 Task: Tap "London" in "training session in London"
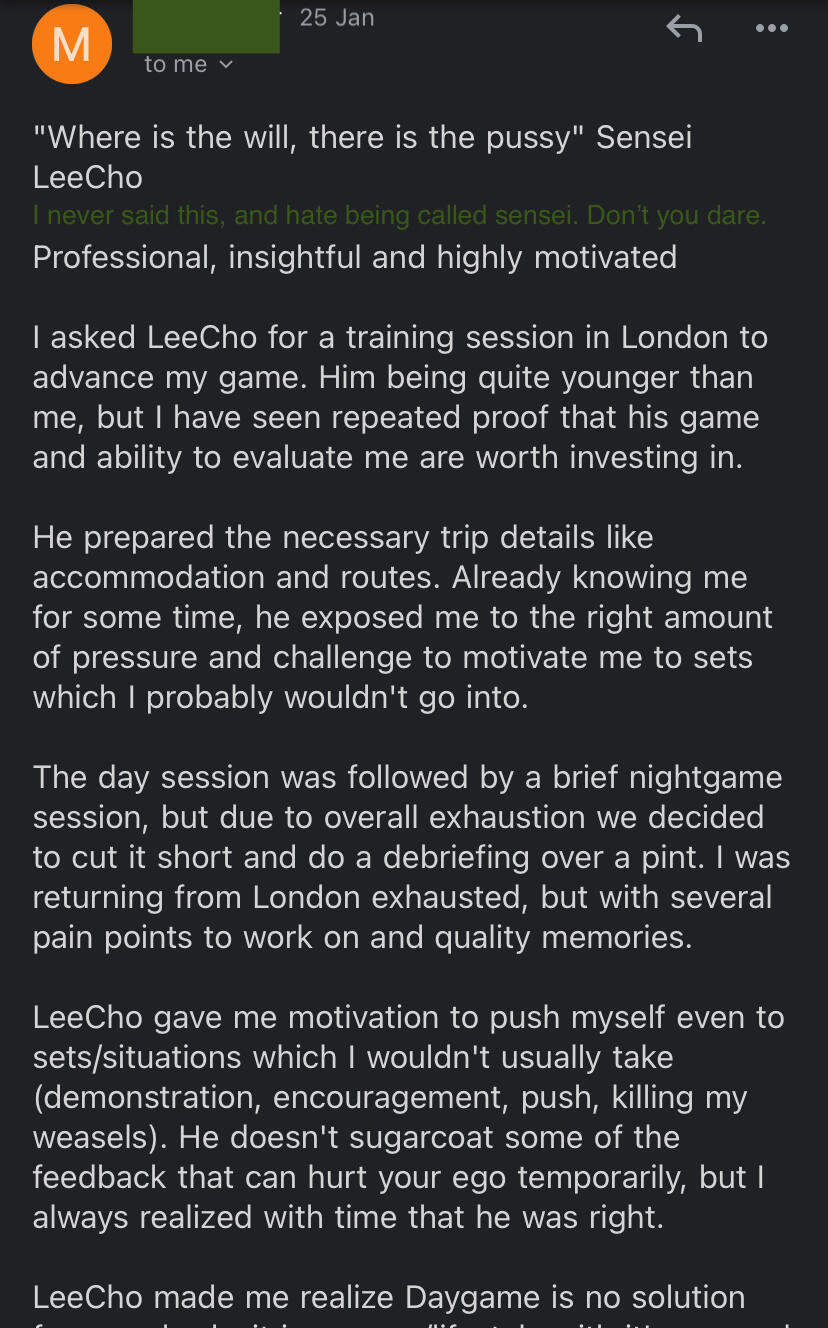point(676,337)
